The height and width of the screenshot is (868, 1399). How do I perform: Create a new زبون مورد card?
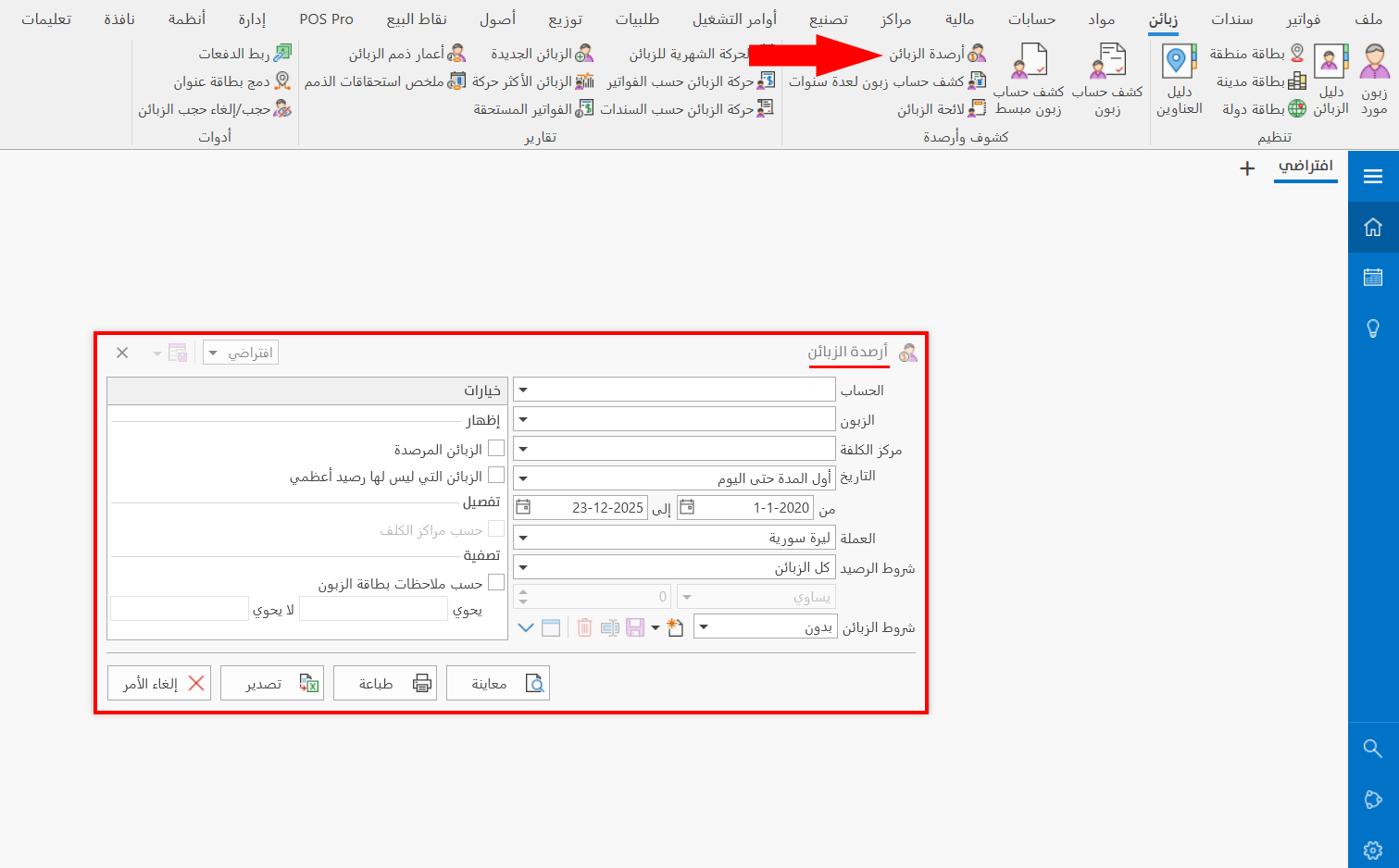(1376, 83)
